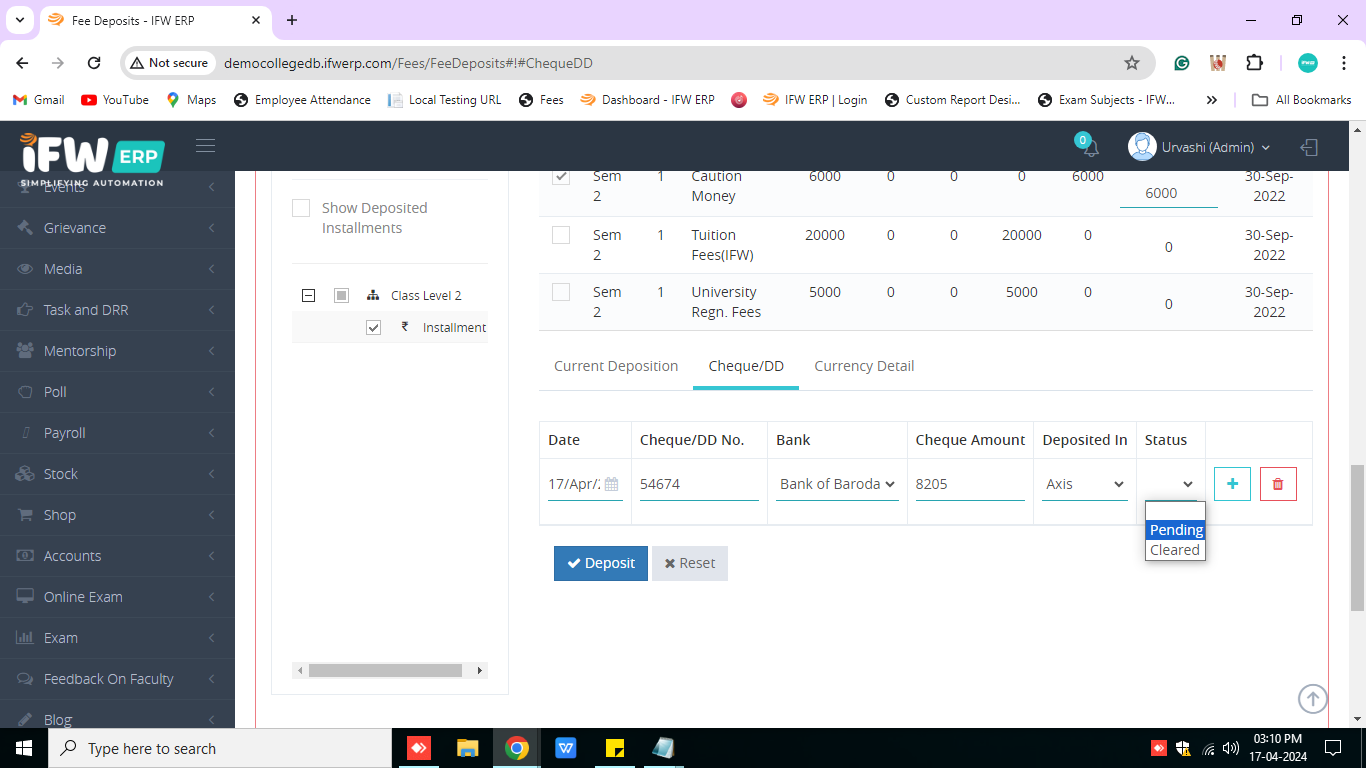The height and width of the screenshot is (768, 1366).
Task: Click the Deposit button
Action: (601, 563)
